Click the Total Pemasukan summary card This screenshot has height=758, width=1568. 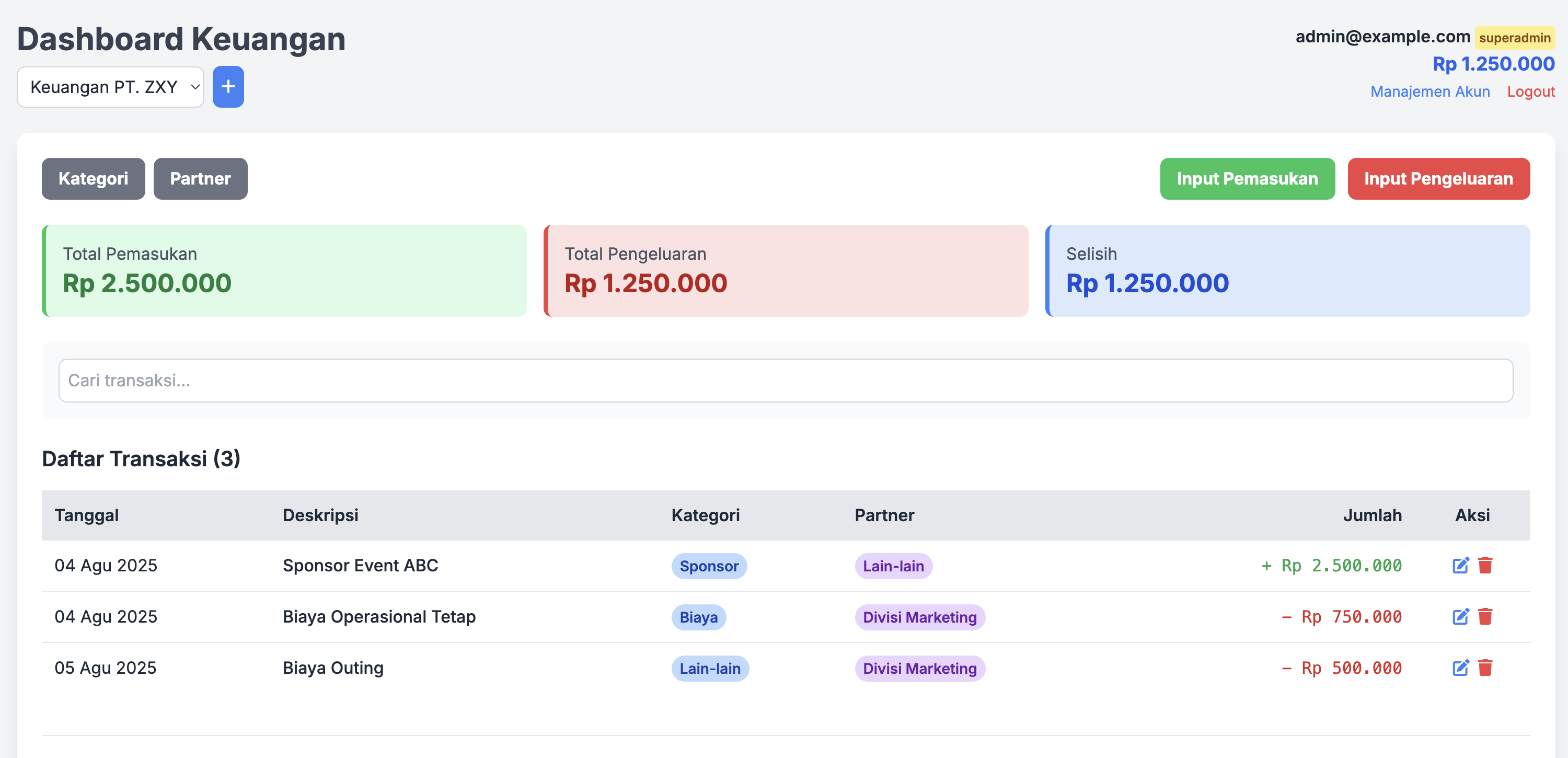click(x=284, y=271)
